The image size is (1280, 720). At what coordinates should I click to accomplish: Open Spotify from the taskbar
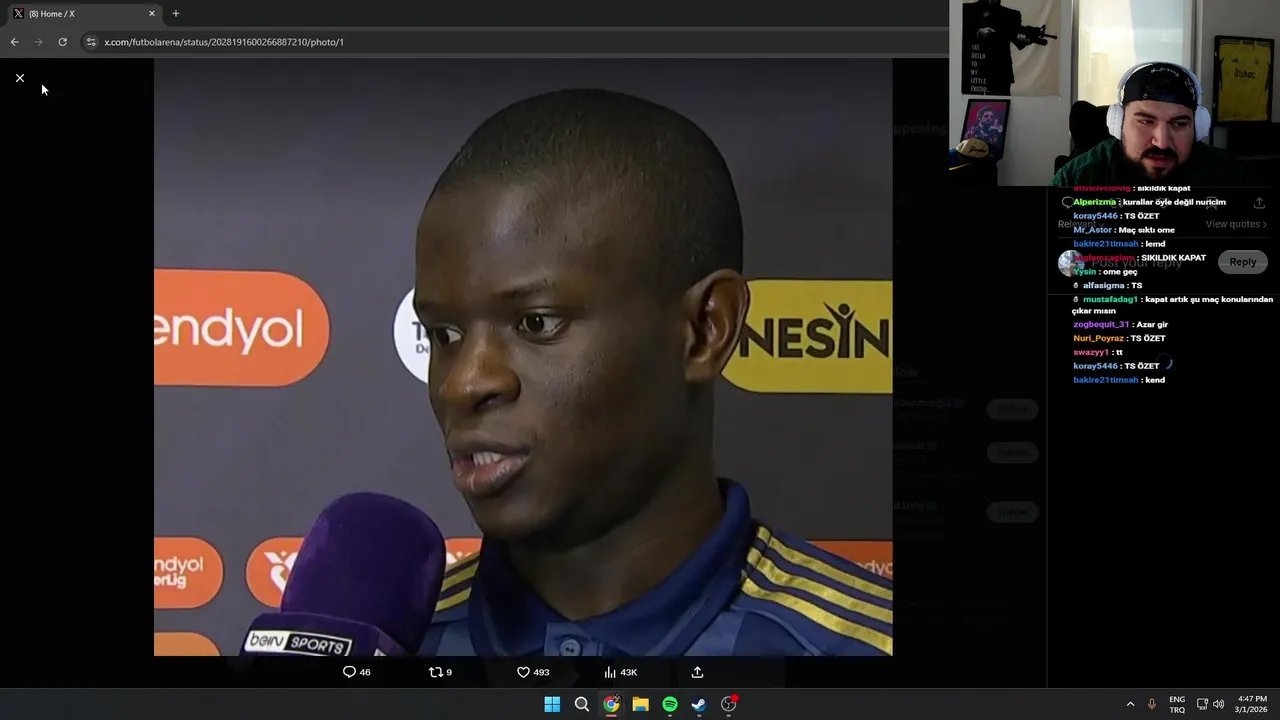coord(670,704)
